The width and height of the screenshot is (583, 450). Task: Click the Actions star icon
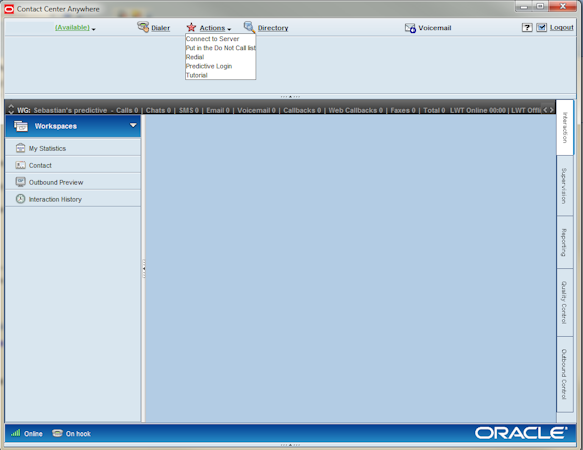tap(191, 27)
